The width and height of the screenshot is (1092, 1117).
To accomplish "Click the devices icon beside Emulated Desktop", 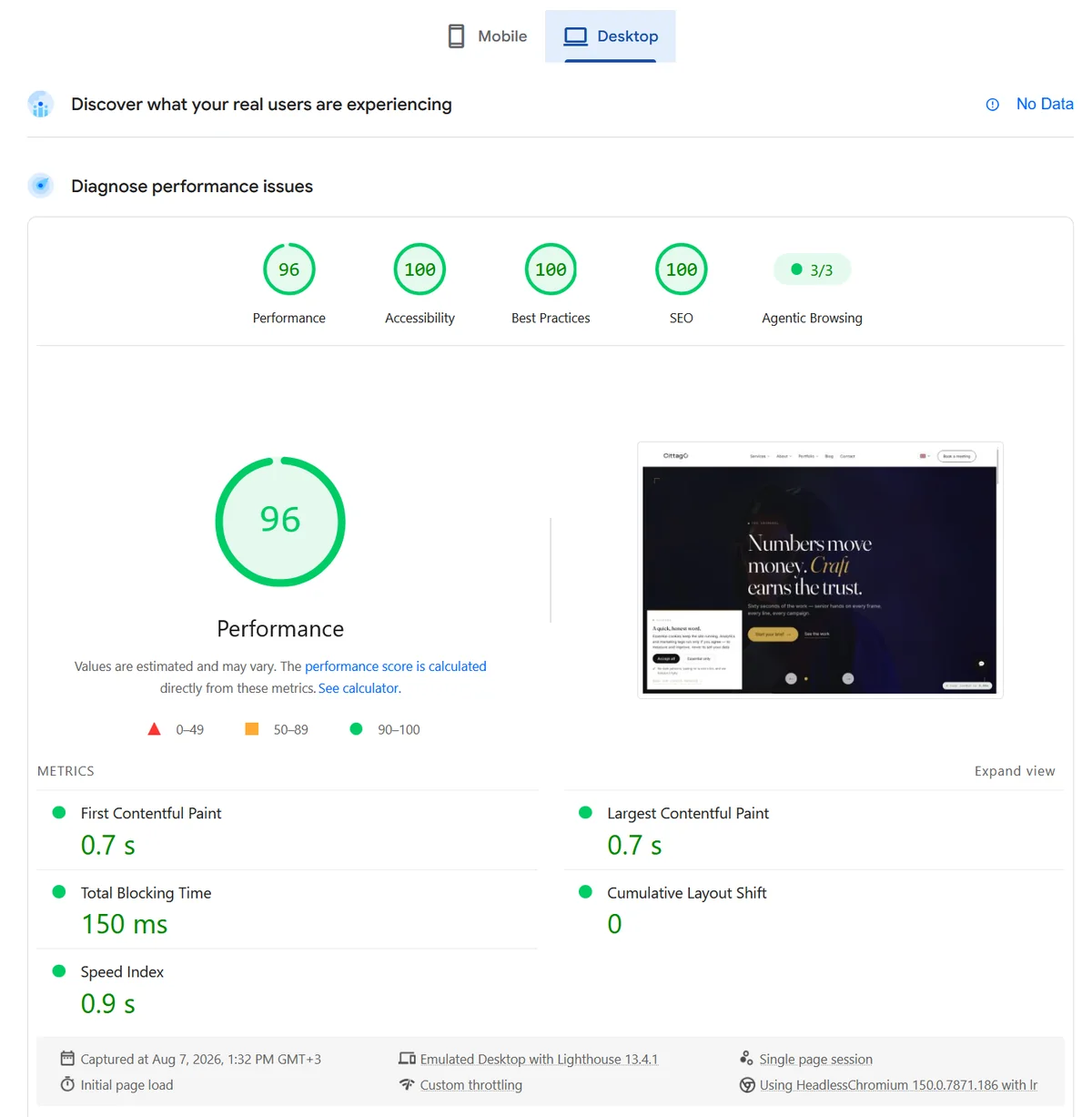I will 407,1058.
